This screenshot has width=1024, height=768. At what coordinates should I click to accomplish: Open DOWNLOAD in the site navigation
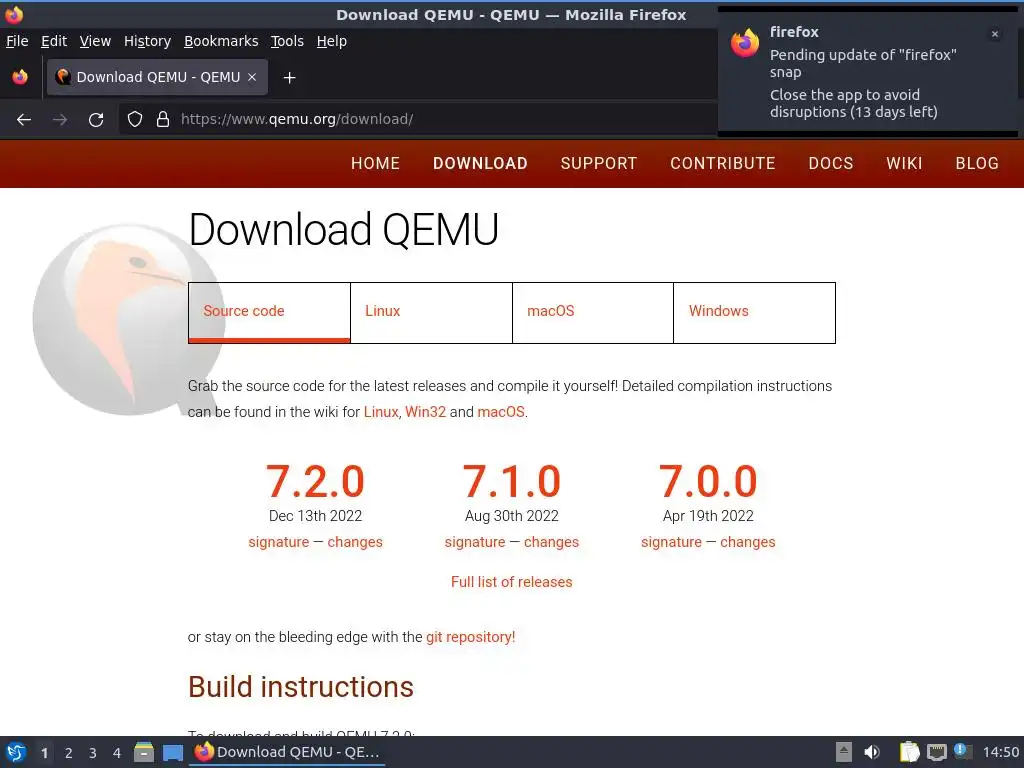point(480,163)
